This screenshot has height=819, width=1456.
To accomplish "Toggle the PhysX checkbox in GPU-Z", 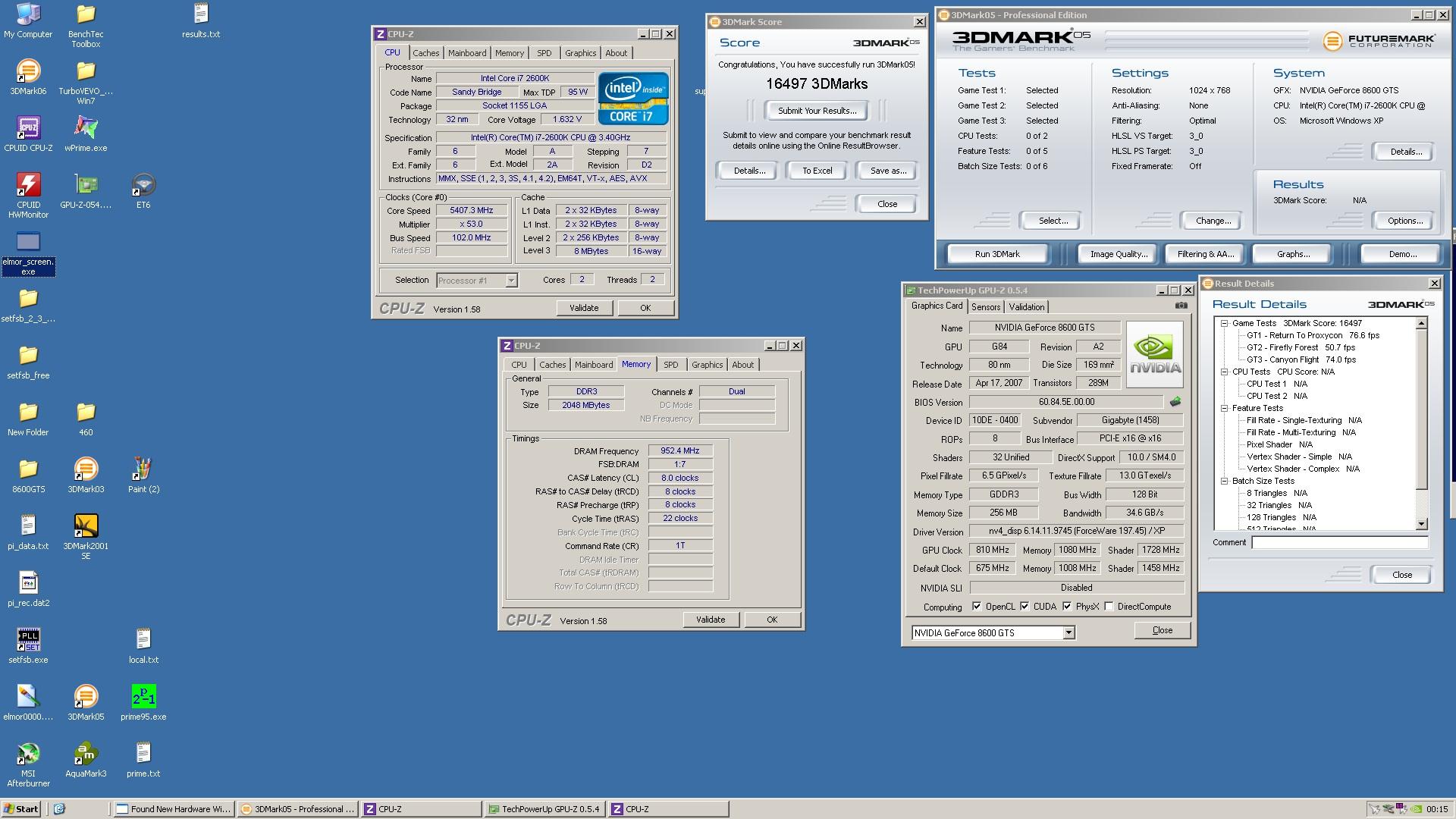I will tap(1067, 606).
